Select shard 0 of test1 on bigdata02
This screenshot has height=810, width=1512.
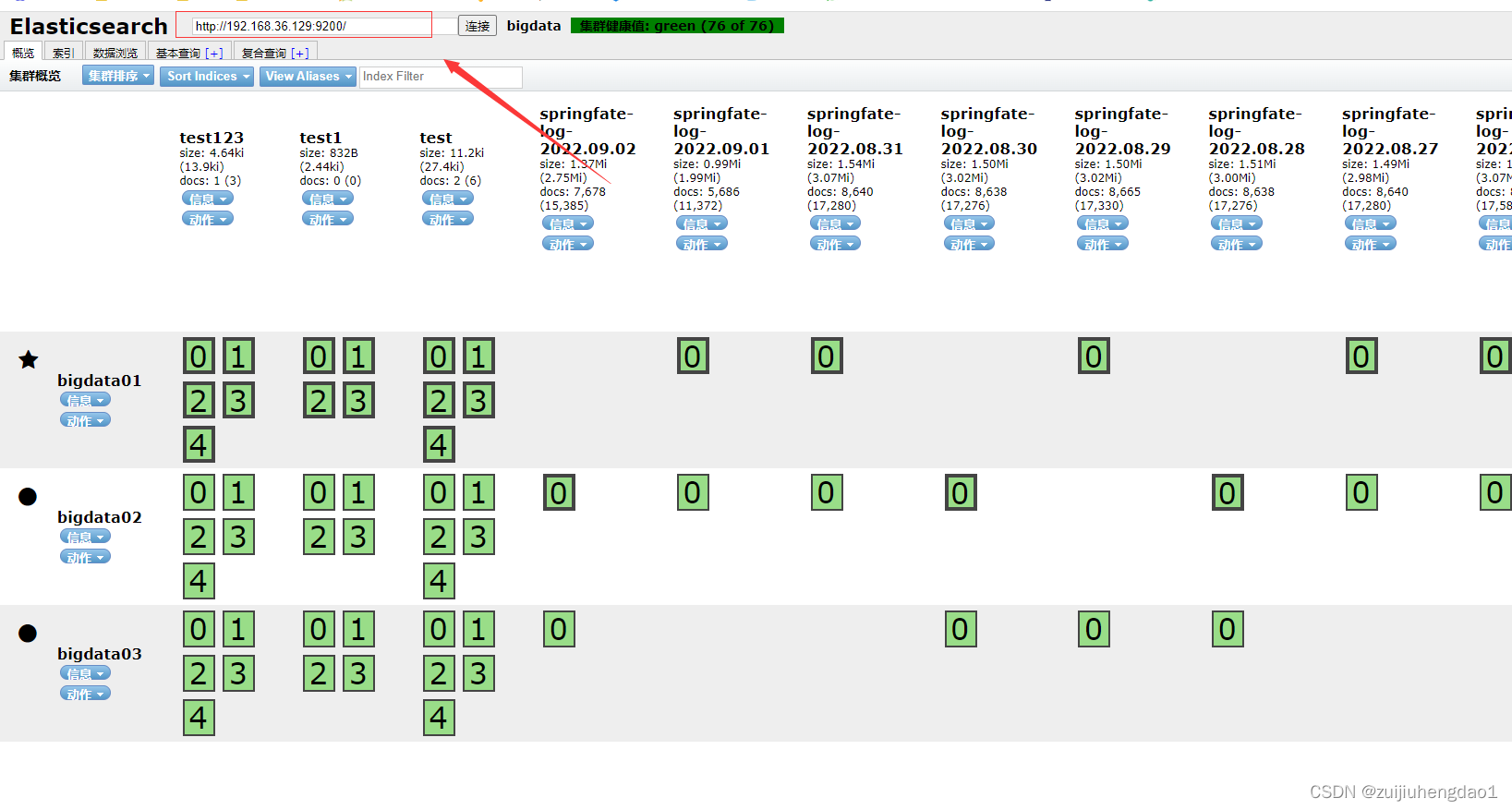click(x=319, y=492)
